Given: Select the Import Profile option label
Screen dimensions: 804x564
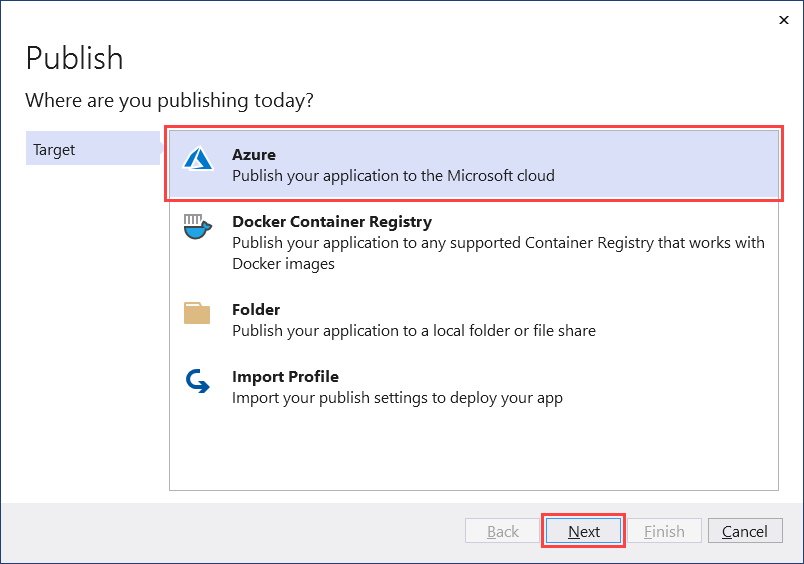Looking at the screenshot, I should (x=285, y=377).
